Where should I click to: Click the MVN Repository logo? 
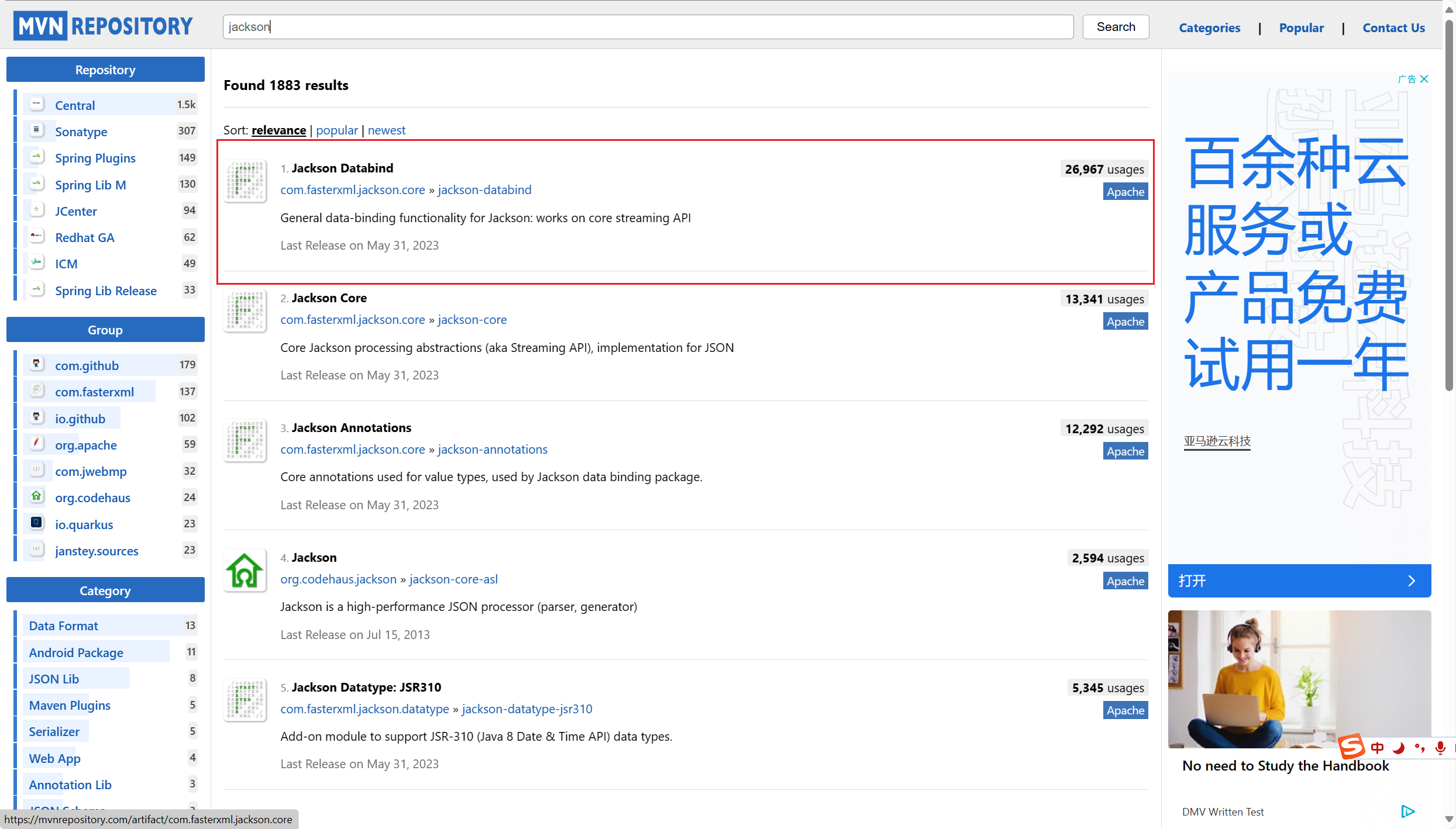click(x=103, y=26)
